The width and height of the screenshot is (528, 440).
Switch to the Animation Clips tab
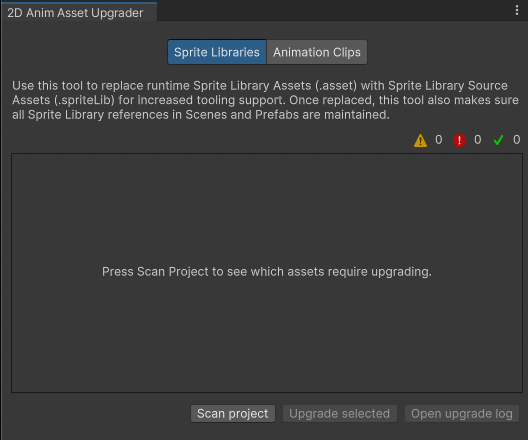pyautogui.click(x=317, y=52)
